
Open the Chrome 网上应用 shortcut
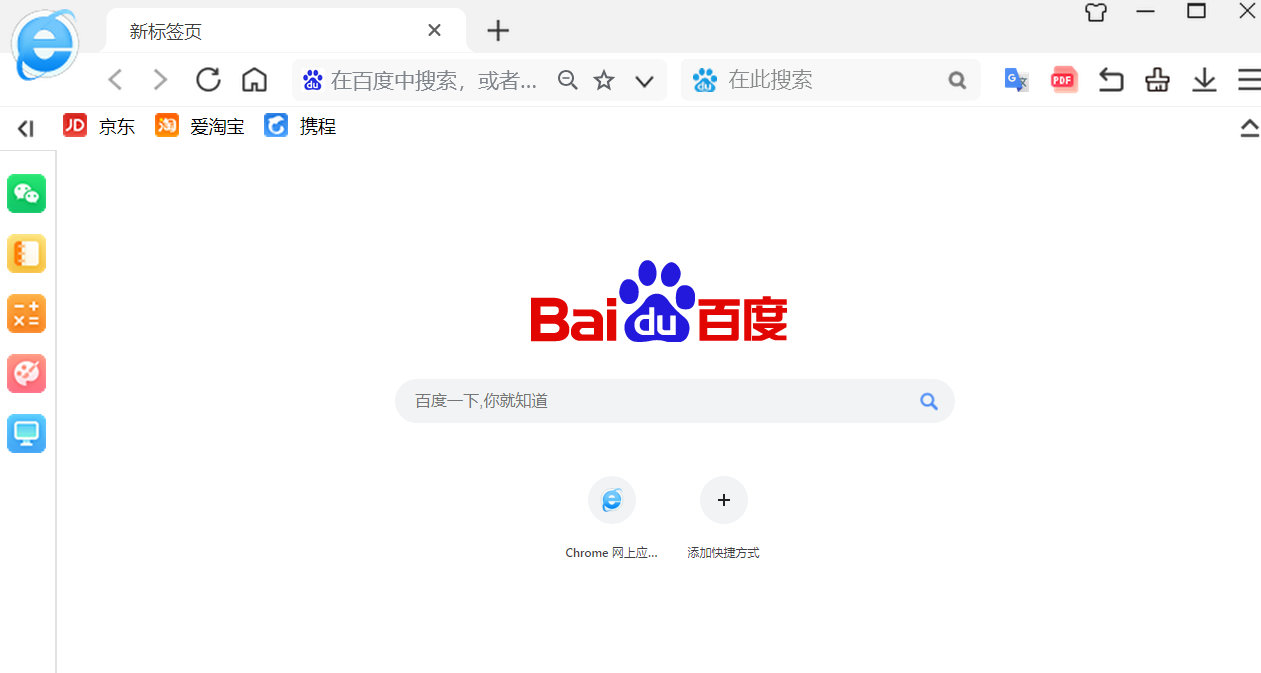click(x=612, y=500)
